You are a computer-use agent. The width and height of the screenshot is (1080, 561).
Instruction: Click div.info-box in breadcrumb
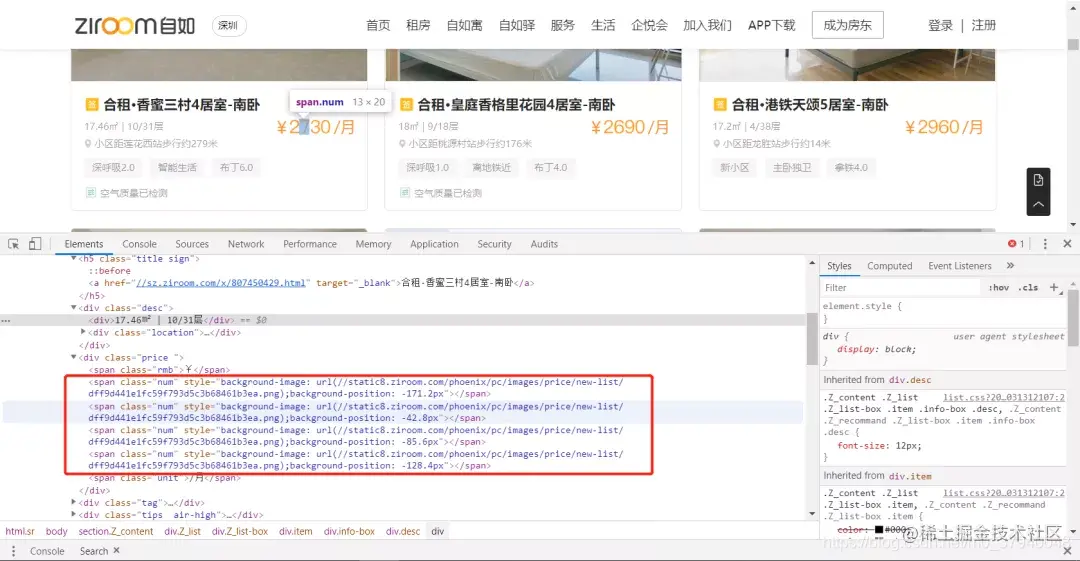349,531
